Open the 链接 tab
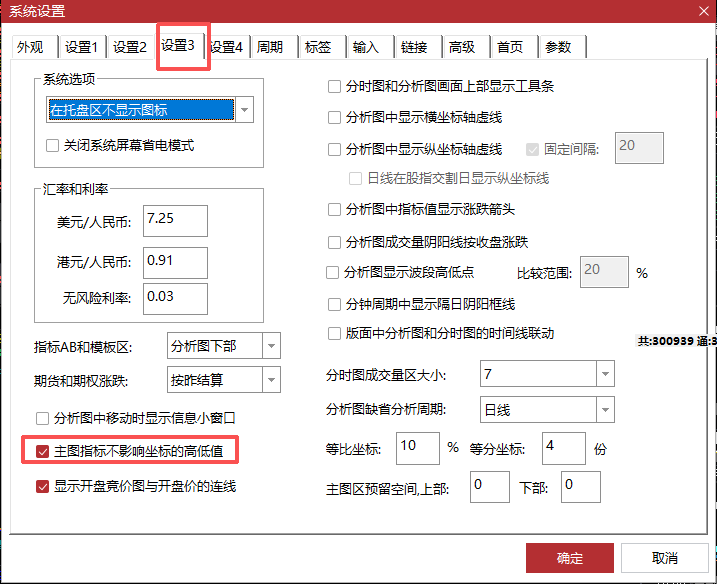 419,47
